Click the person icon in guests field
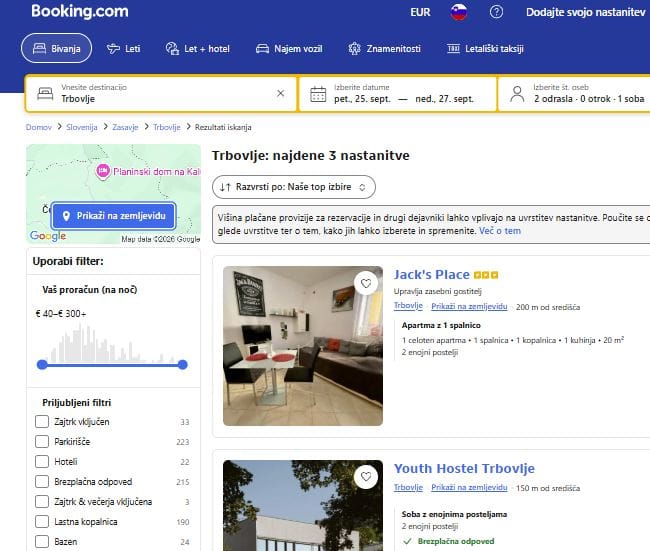 (517, 94)
